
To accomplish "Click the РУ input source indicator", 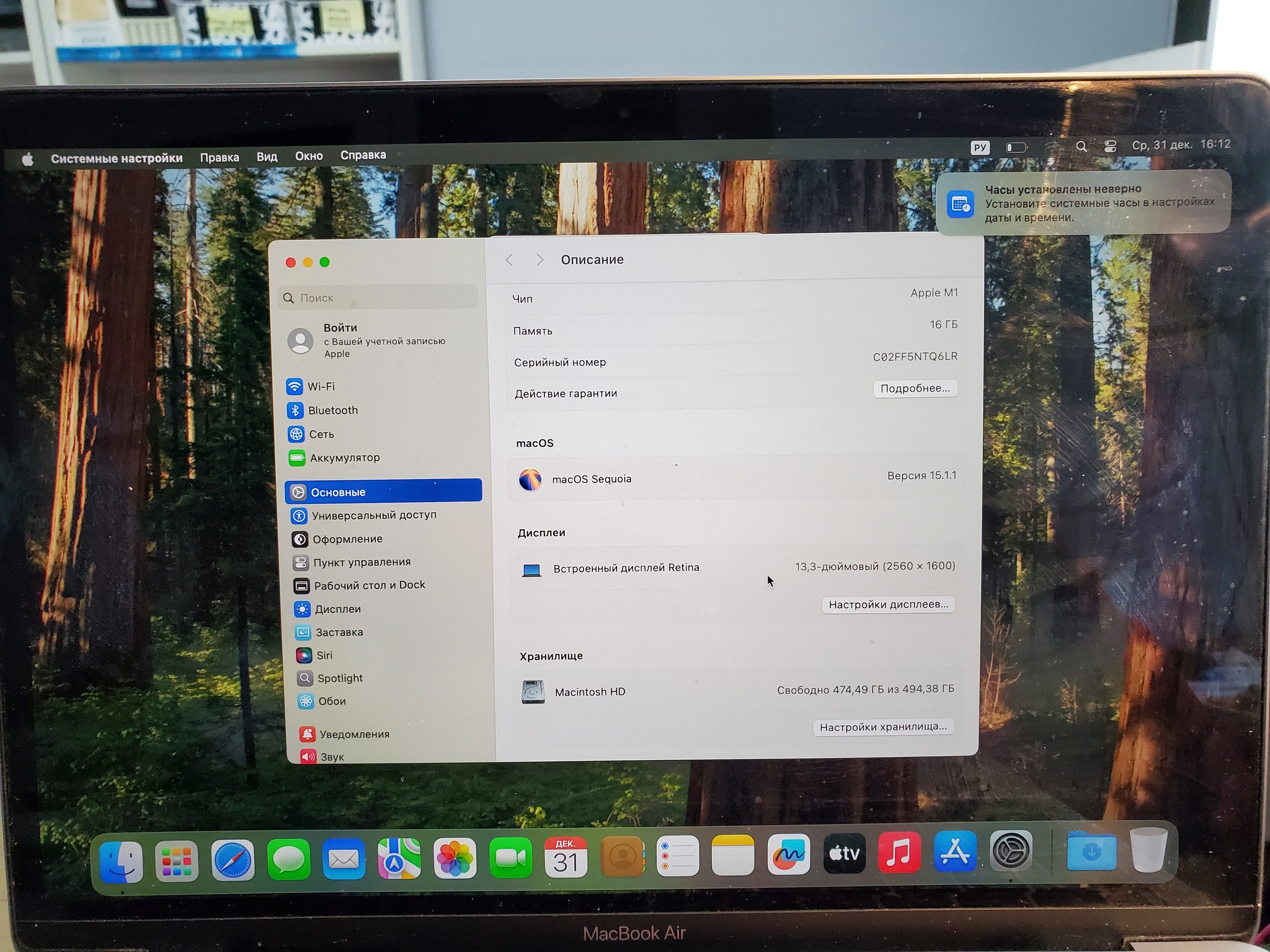I will (980, 148).
